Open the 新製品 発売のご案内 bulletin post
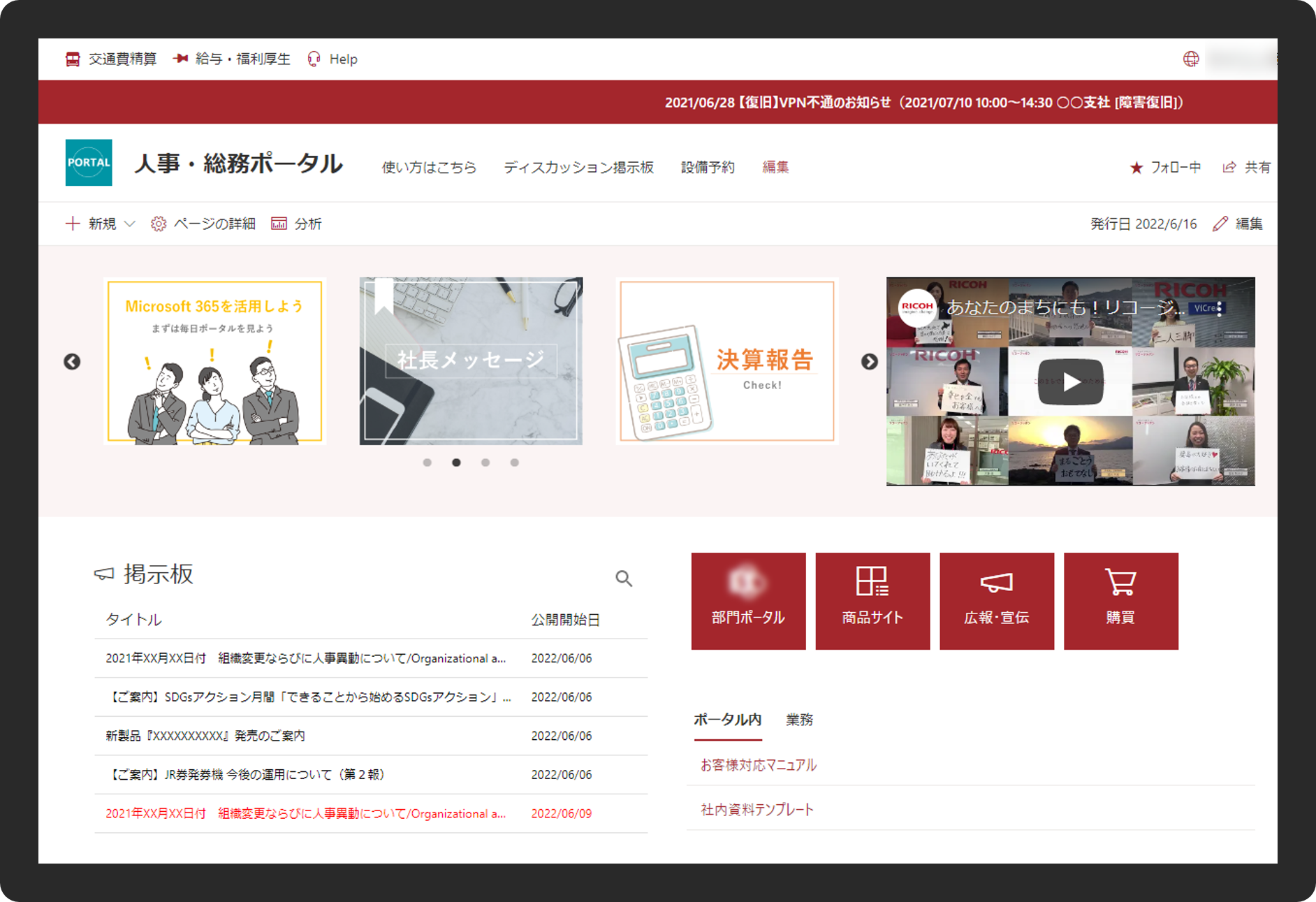Viewport: 1316px width, 902px height. pyautogui.click(x=205, y=736)
